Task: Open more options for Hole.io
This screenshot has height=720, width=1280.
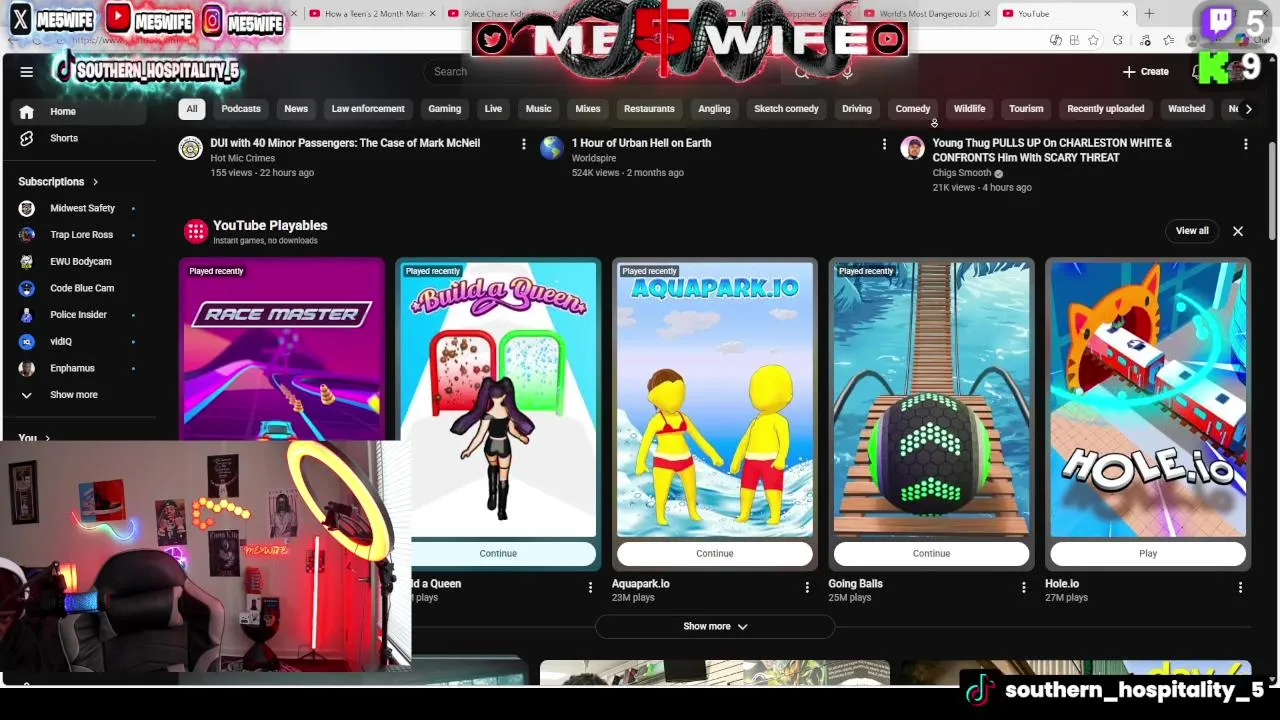Action: click(x=1240, y=588)
